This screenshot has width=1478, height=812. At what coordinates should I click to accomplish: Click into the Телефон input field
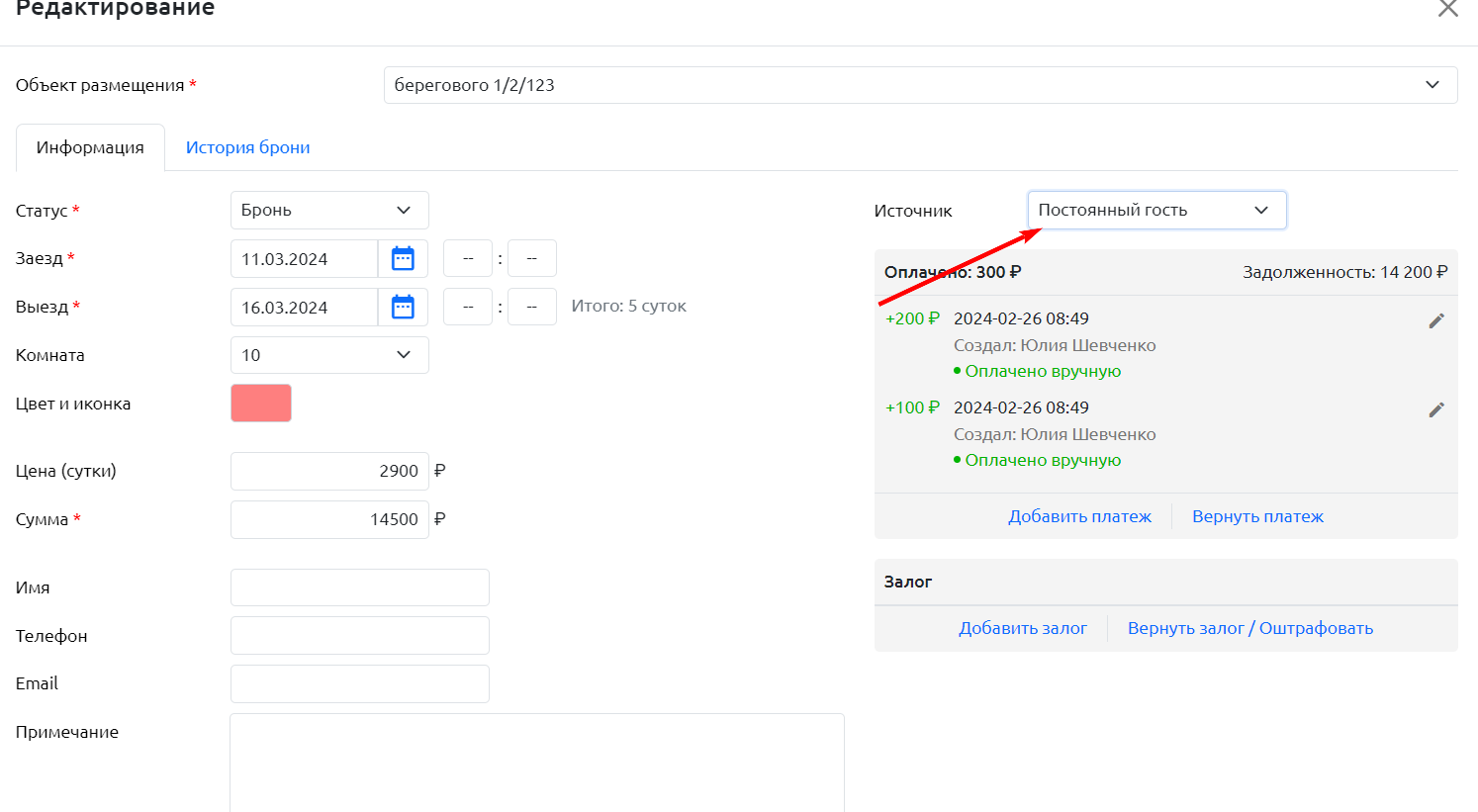point(360,636)
